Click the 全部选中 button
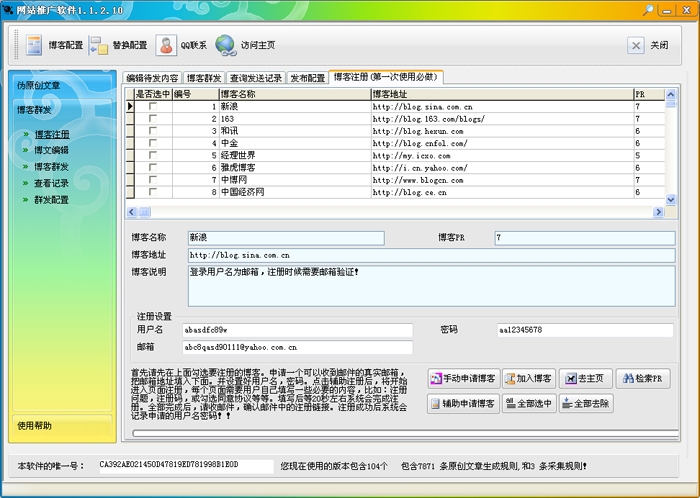The height and width of the screenshot is (498, 700). (528, 404)
